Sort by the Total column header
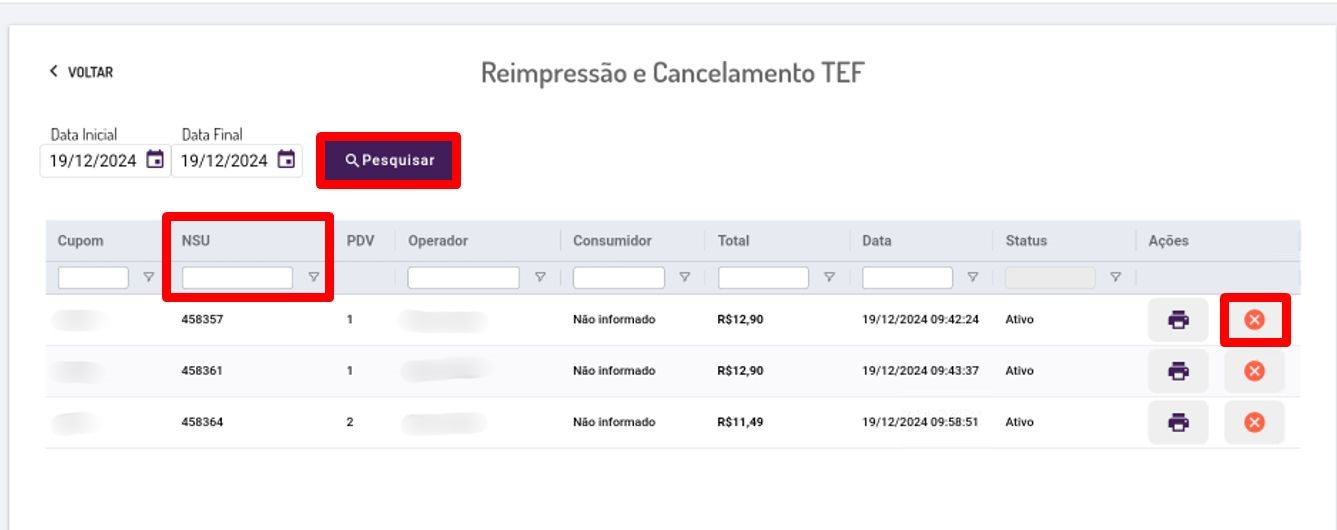Screen dimensions: 1337x530 point(733,241)
